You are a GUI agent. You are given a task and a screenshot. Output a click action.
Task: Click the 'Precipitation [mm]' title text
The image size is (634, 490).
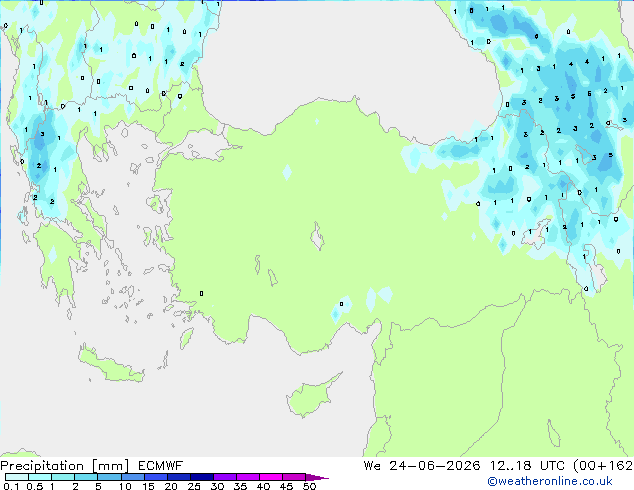pos(65,466)
